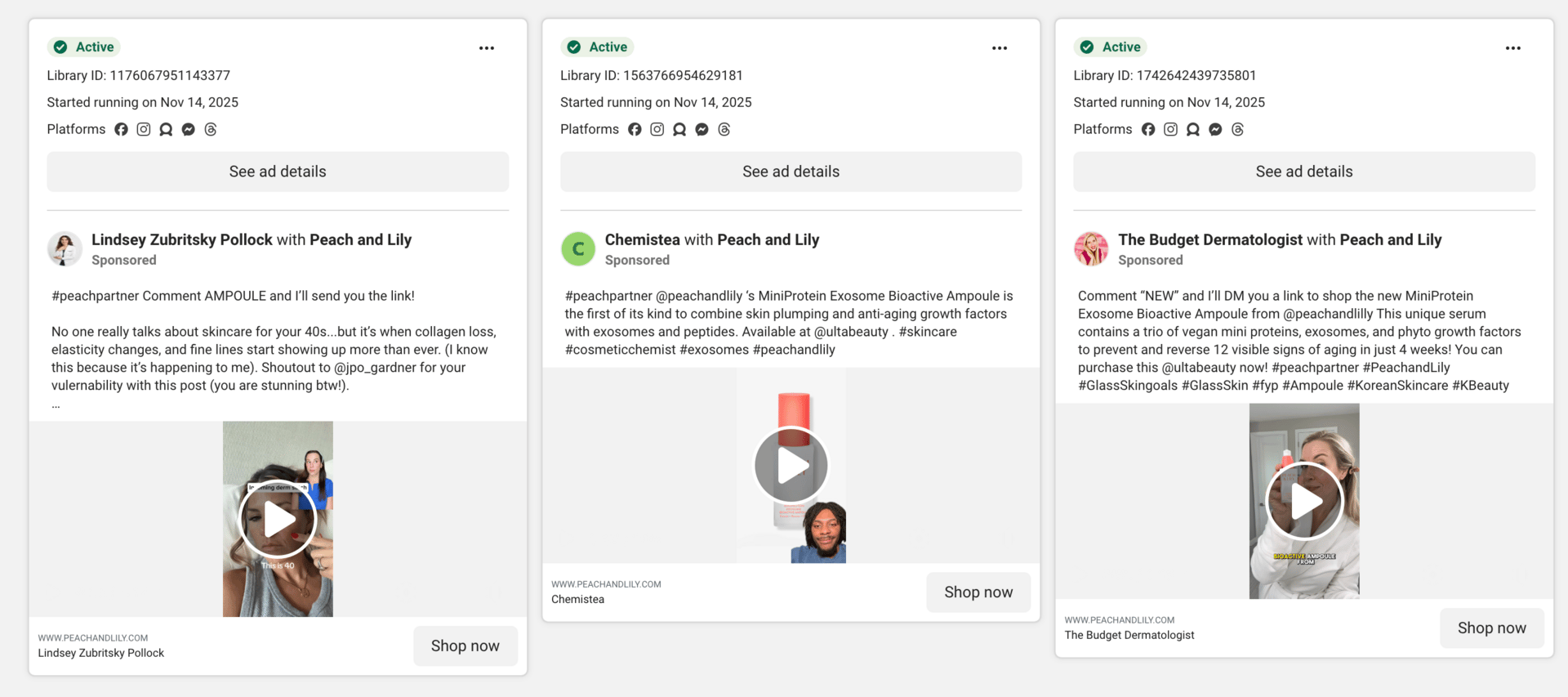Image resolution: width=1568 pixels, height=697 pixels.
Task: Click the Instagram platform icon in Lindsey's ad card
Action: click(144, 129)
